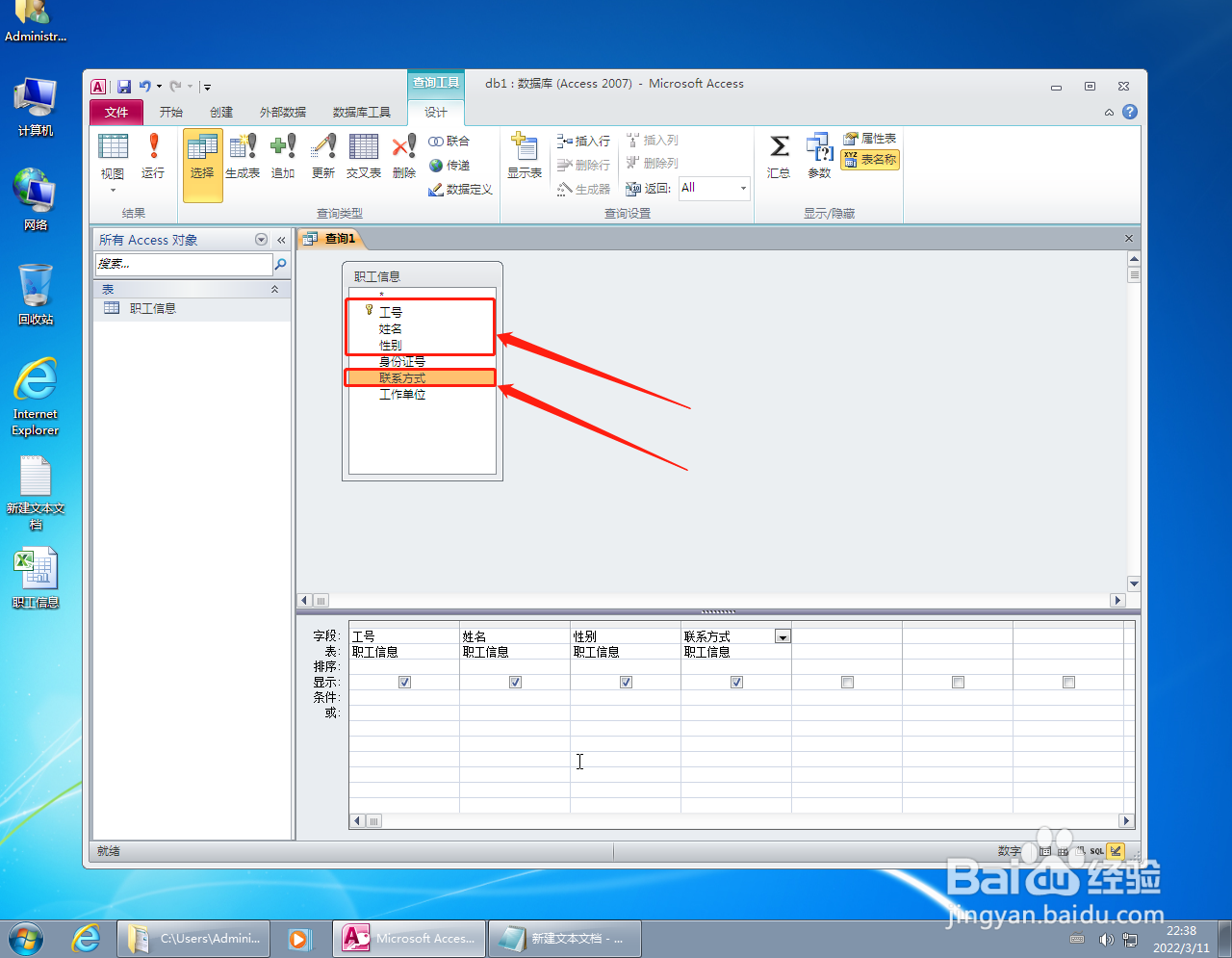The width and height of the screenshot is (1232, 958).
Task: Switch to 新建文本文档 taskbar window
Action: pyautogui.click(x=565, y=938)
